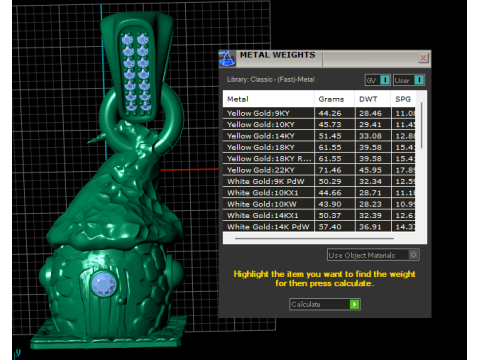Image resolution: width=480 pixels, height=360 pixels.
Task: Click the 51.45 grams value
Action: pyautogui.click(x=330, y=136)
